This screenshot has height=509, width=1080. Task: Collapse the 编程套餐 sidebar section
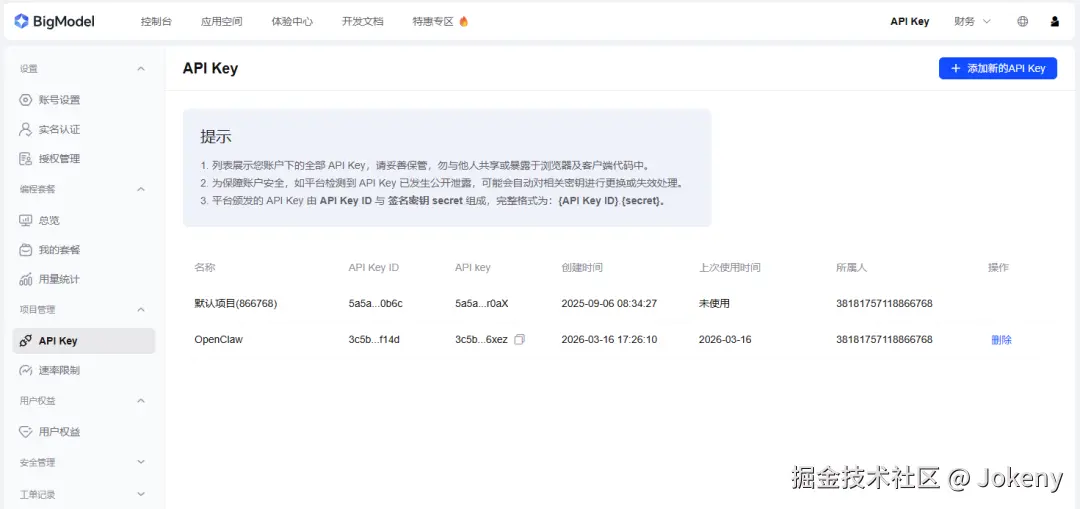tap(141, 189)
